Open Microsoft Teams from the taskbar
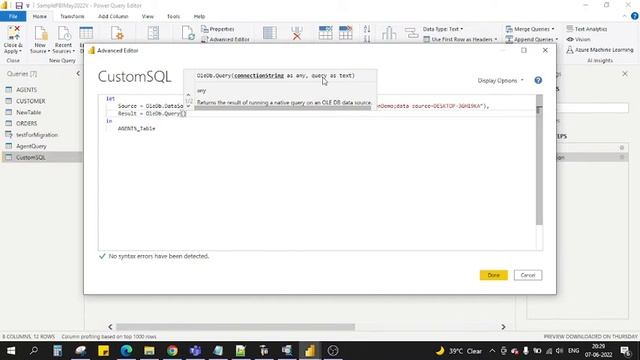Viewport: 640px width, 360px height. 195,351
